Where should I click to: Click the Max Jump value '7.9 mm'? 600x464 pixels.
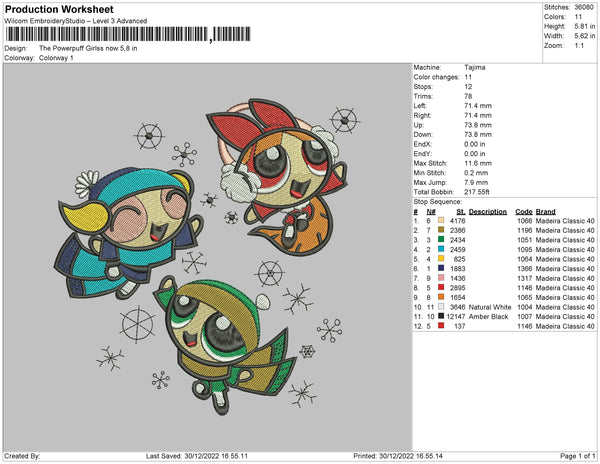476,182
